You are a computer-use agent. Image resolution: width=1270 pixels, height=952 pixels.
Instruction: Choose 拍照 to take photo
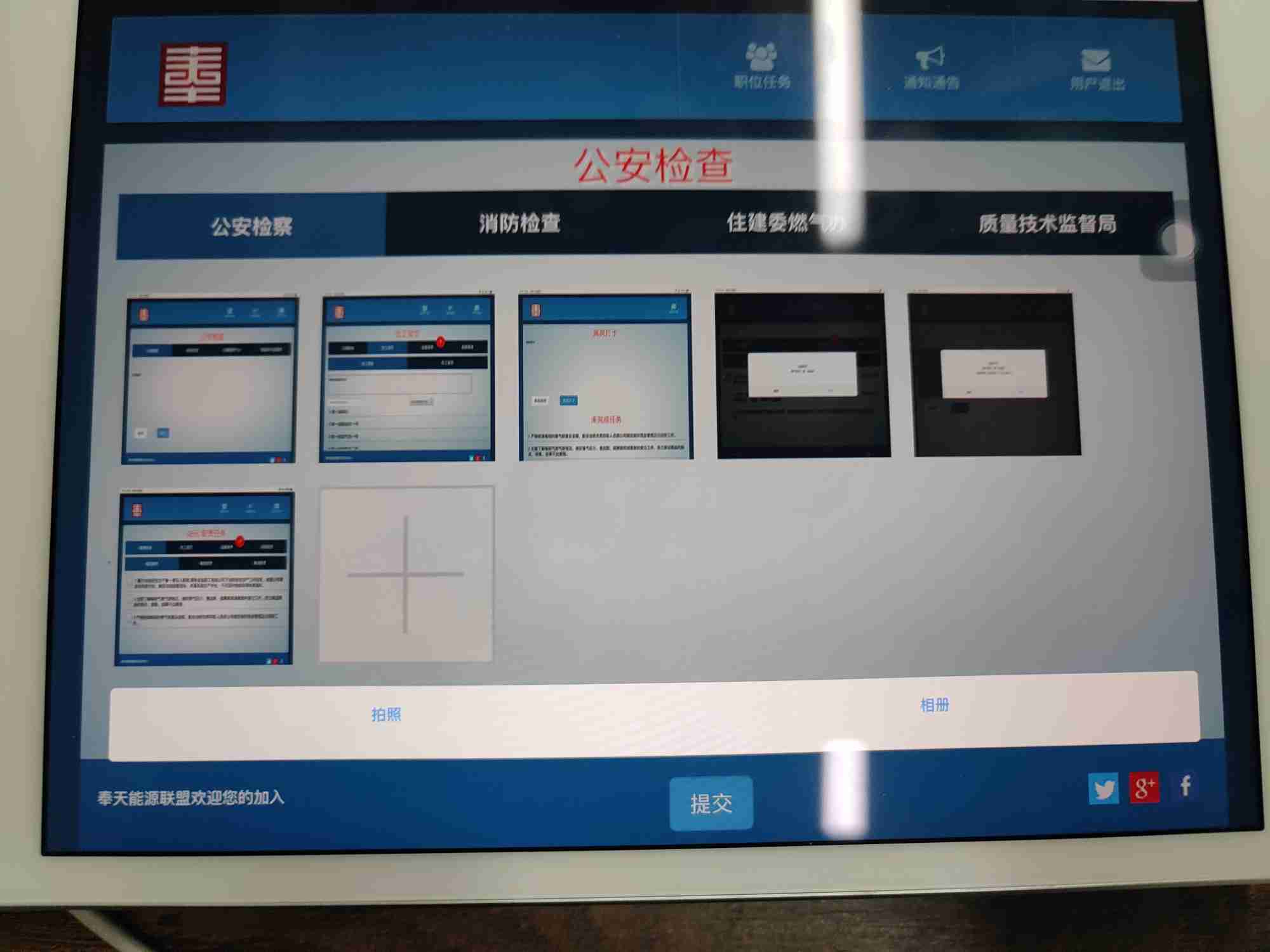click(386, 715)
